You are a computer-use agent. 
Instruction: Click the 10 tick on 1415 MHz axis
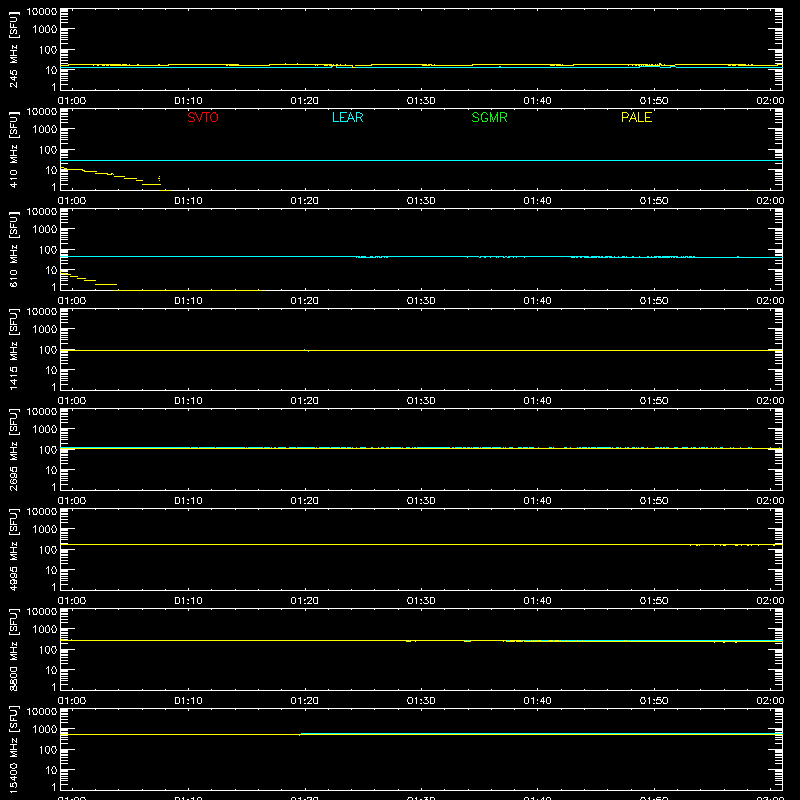(51, 370)
